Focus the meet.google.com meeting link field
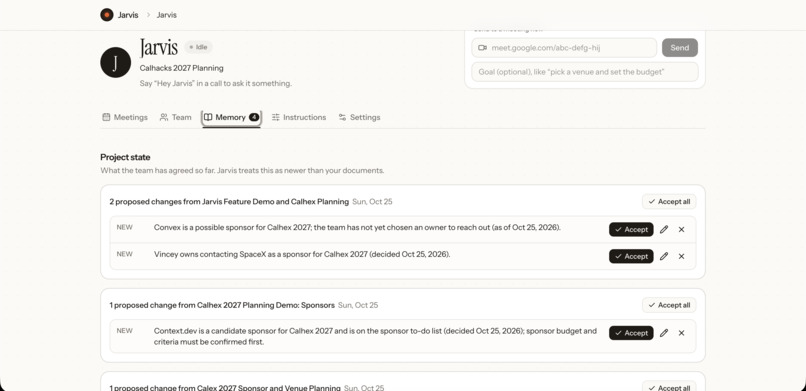This screenshot has height=391, width=806. (564, 48)
